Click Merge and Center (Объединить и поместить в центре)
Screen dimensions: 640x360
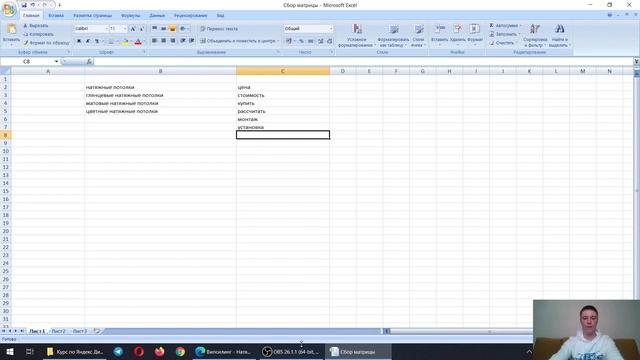coord(239,41)
